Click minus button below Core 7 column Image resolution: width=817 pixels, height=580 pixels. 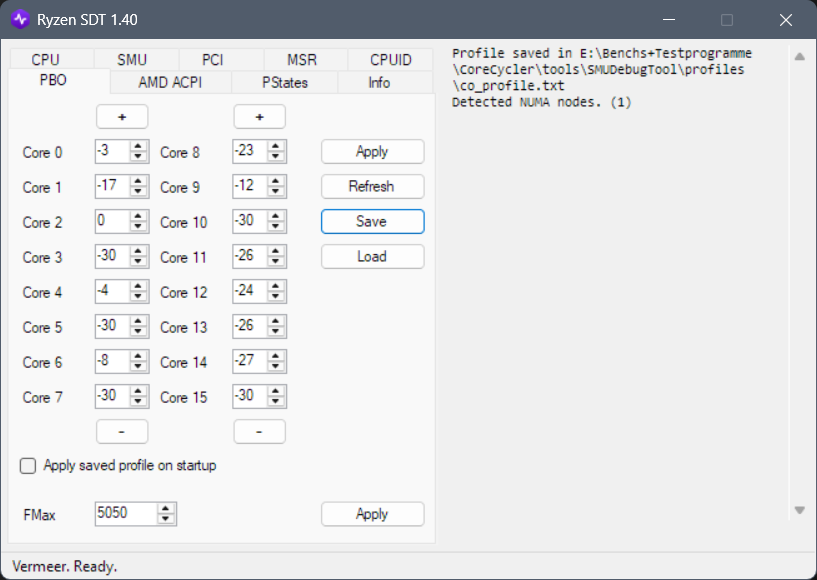pyautogui.click(x=122, y=431)
